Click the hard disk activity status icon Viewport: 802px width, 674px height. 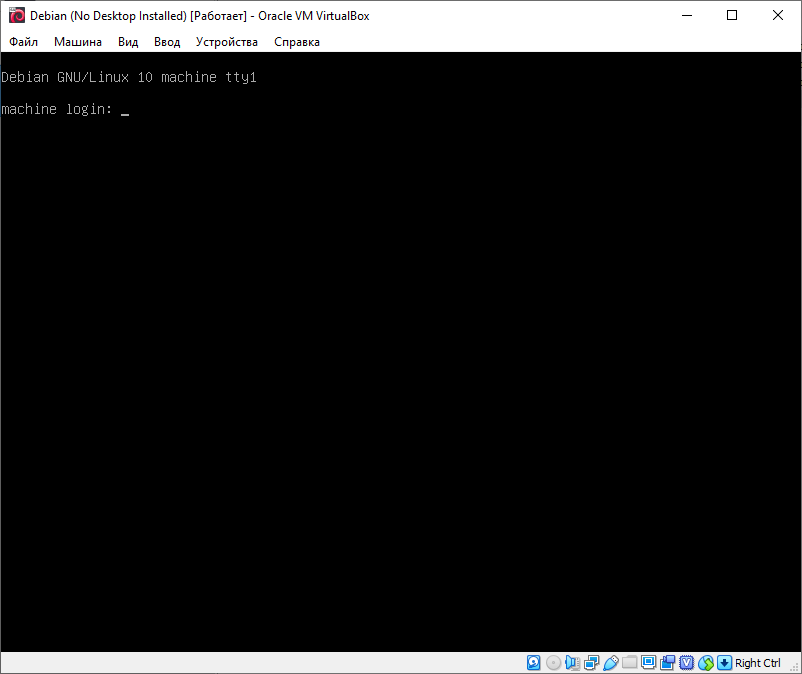(533, 663)
